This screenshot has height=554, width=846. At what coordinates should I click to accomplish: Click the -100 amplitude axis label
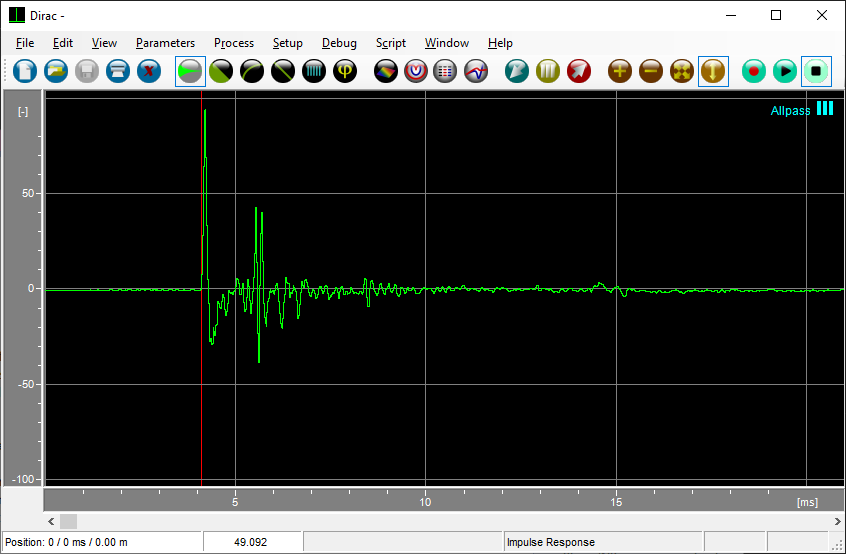[x=23, y=480]
